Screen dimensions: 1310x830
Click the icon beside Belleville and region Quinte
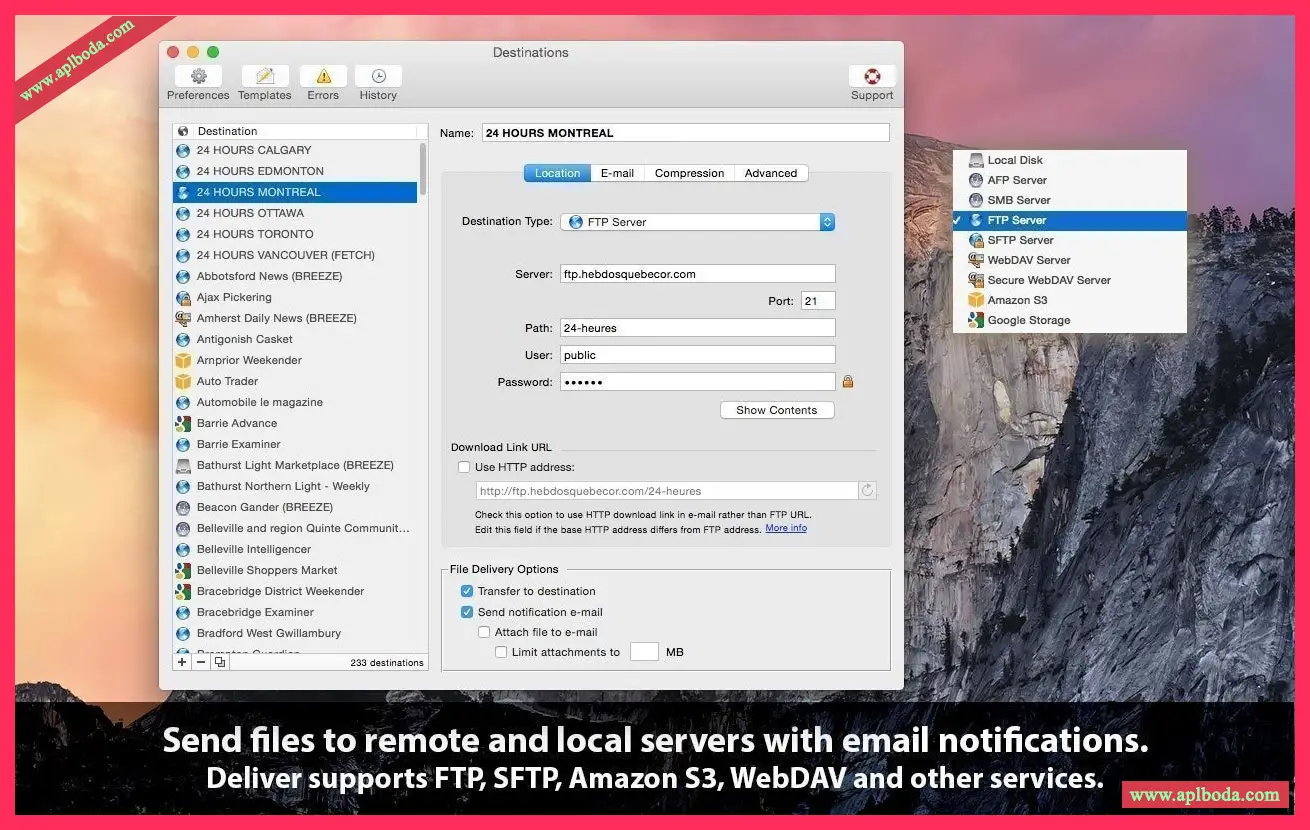point(183,528)
